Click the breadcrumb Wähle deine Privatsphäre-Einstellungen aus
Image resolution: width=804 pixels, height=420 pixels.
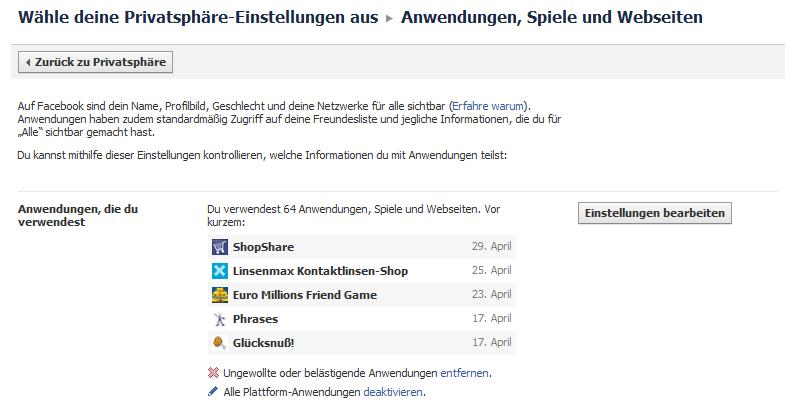pos(198,17)
